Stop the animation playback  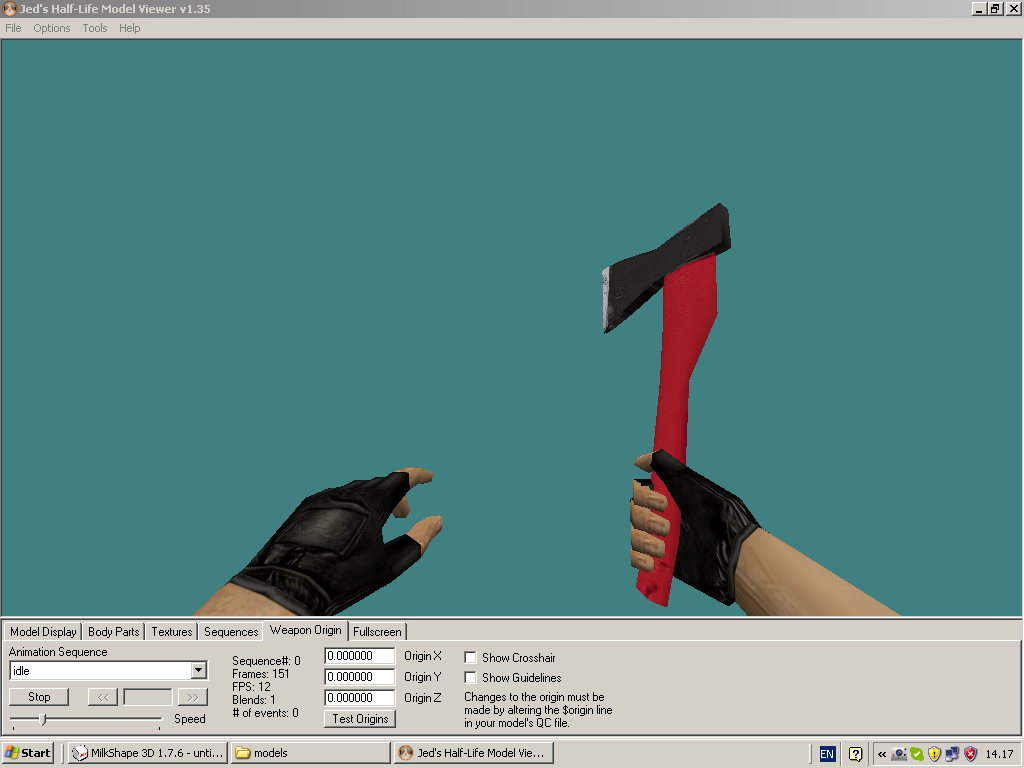39,697
